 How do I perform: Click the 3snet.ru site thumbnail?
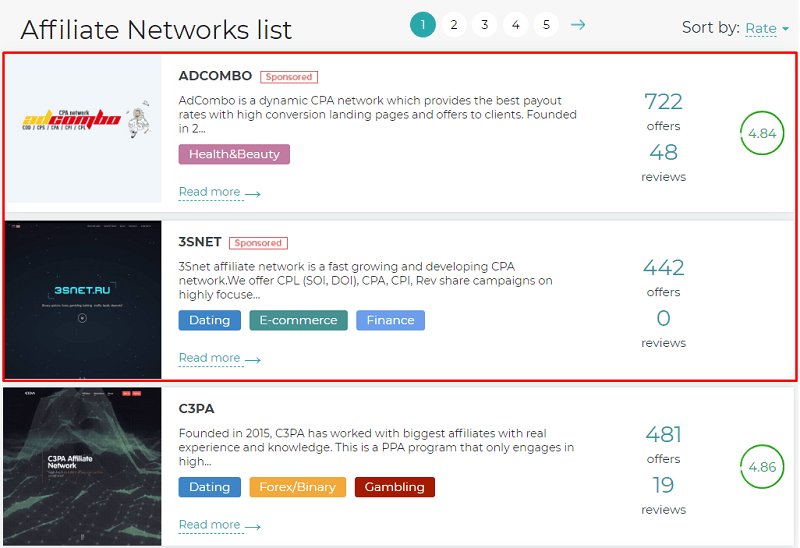[x=83, y=300]
